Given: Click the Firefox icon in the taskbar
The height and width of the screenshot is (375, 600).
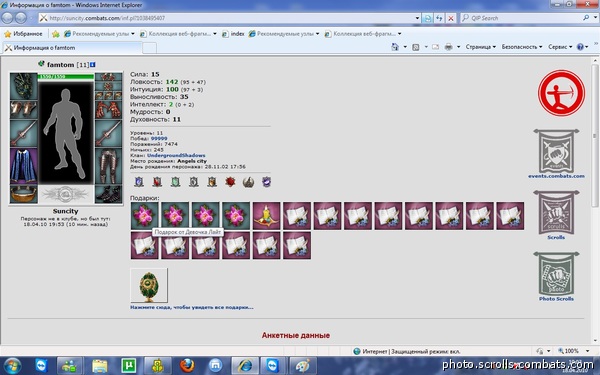Looking at the screenshot, I should (x=187, y=365).
